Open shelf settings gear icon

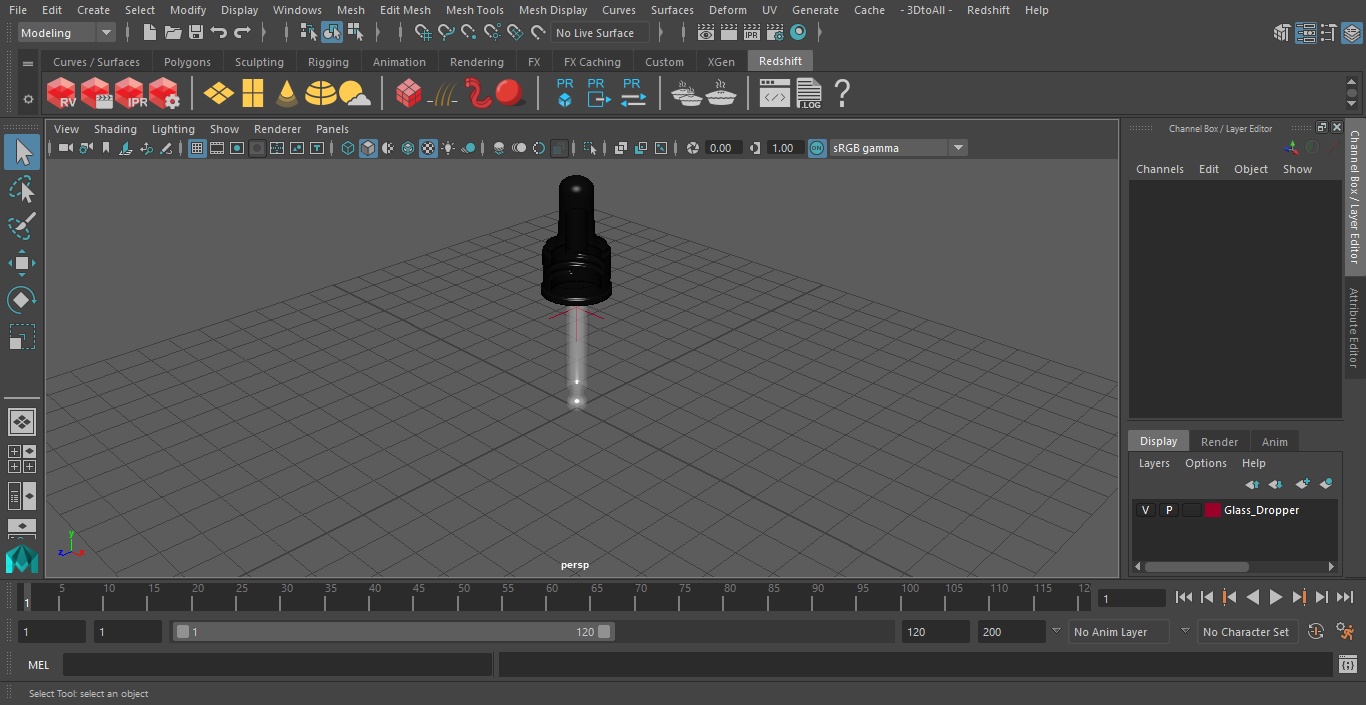tap(28, 99)
